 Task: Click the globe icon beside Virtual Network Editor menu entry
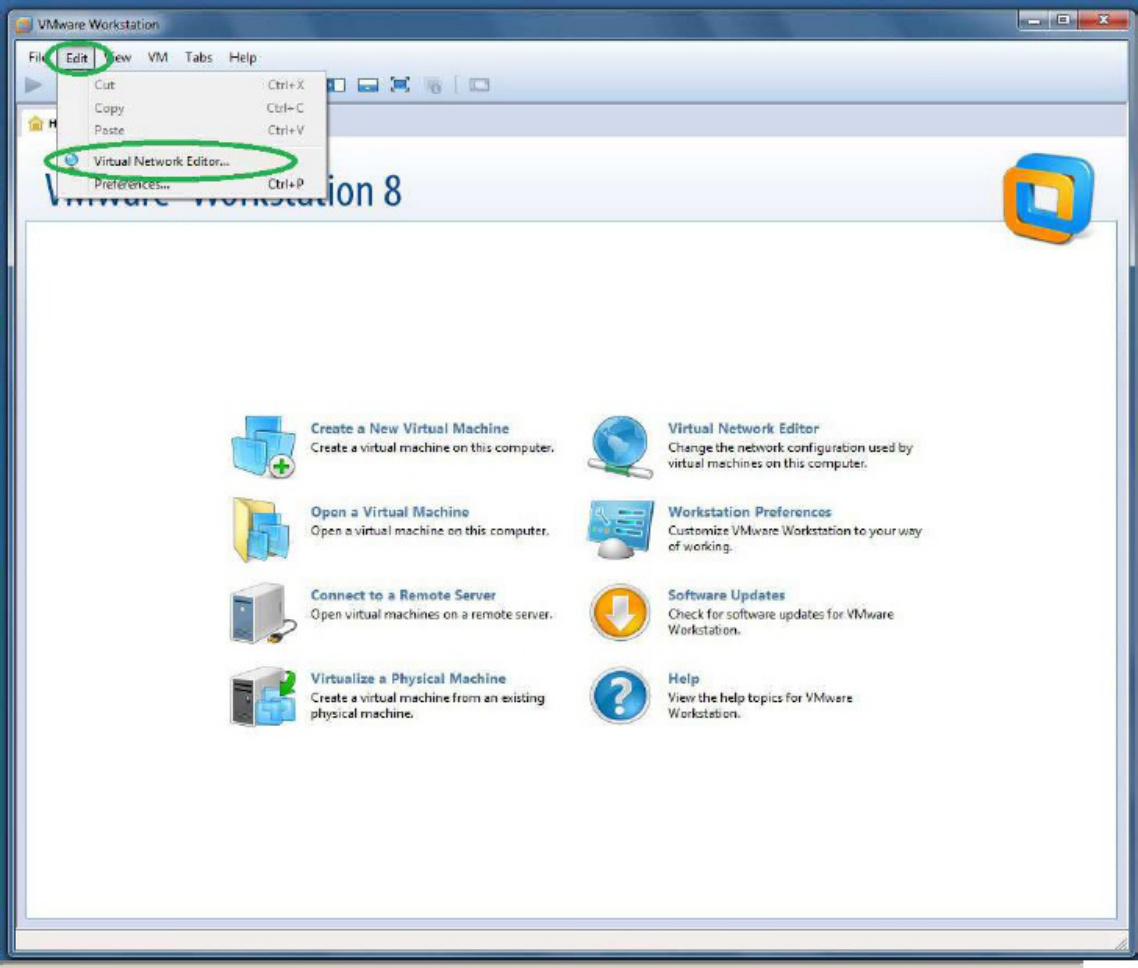tap(71, 160)
